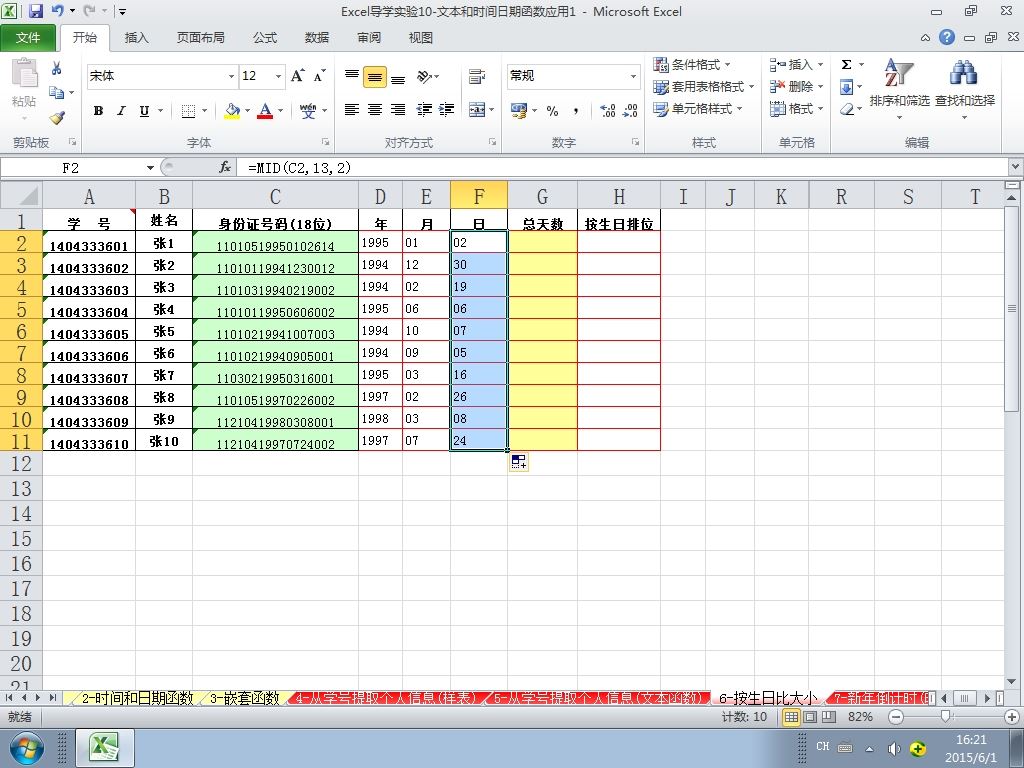Toggle align text right

(398, 110)
